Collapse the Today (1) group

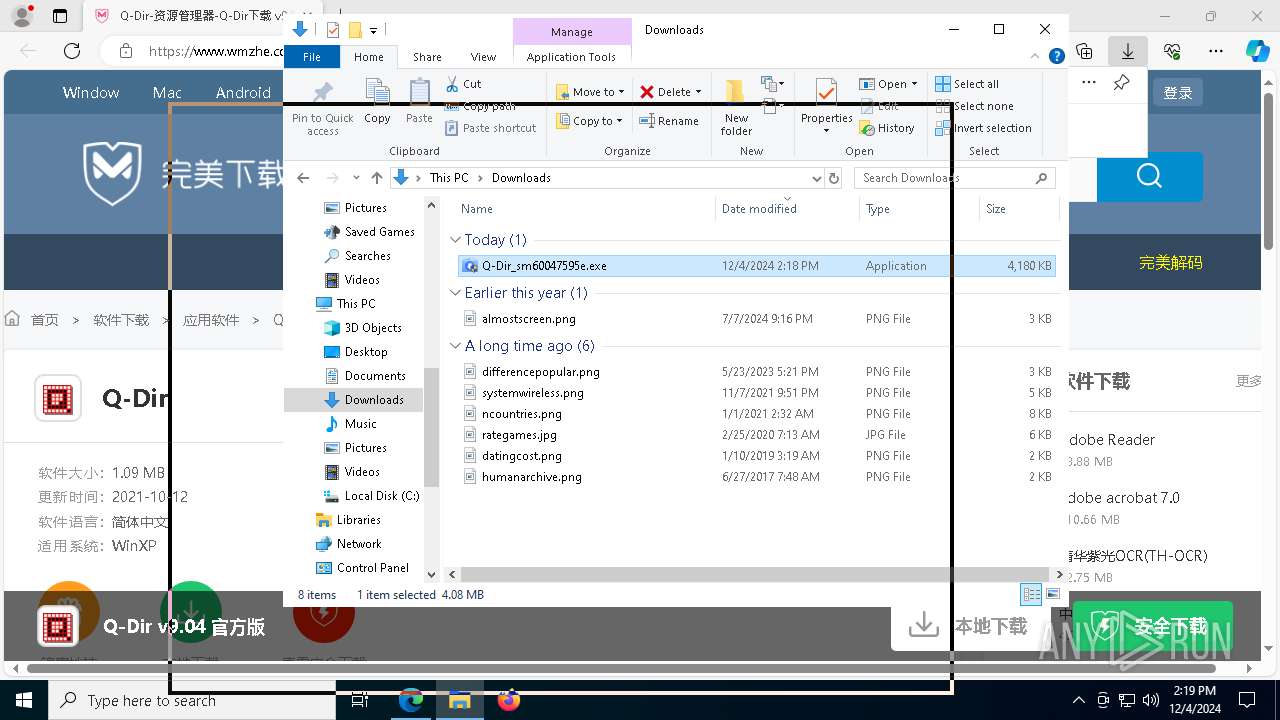pos(455,240)
